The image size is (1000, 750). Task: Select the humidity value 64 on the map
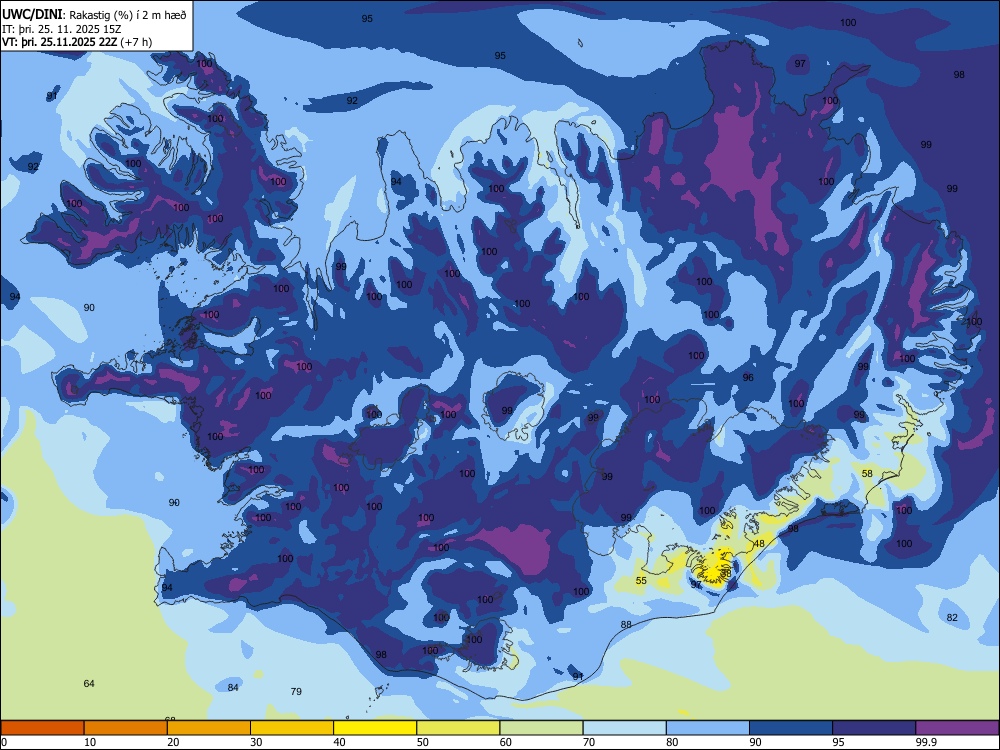[x=89, y=684]
